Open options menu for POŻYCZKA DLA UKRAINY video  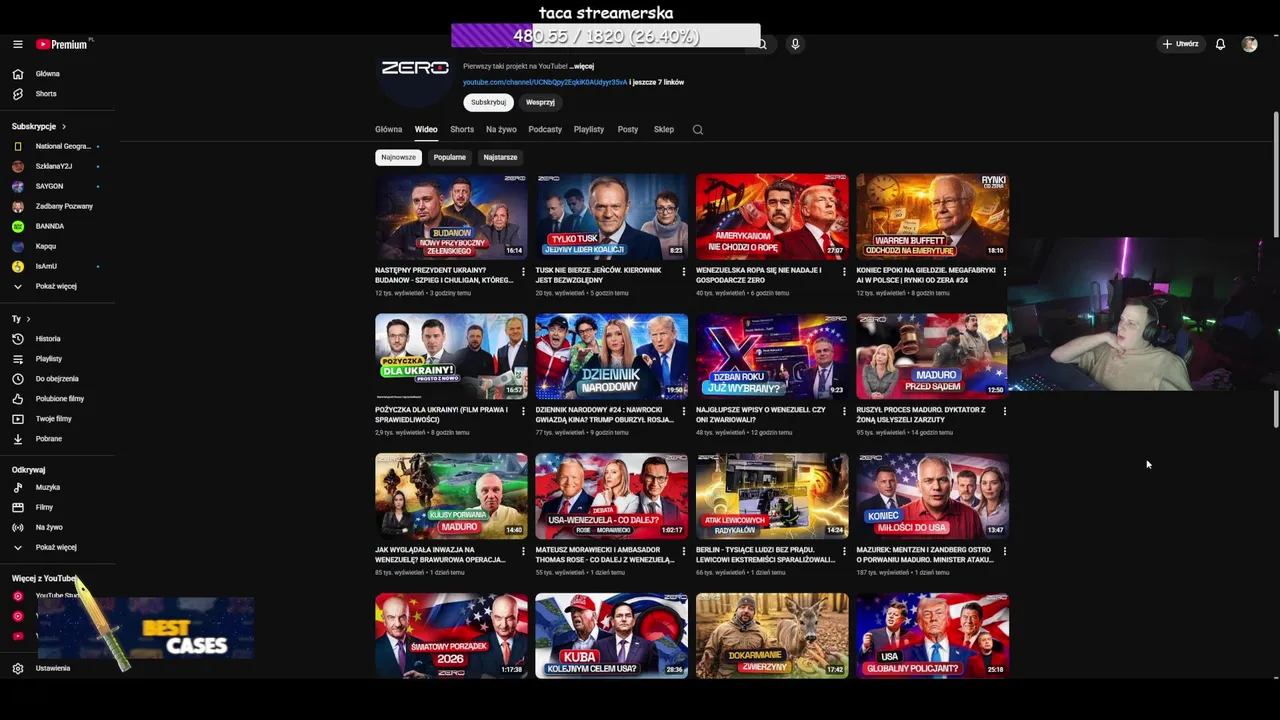tap(523, 411)
